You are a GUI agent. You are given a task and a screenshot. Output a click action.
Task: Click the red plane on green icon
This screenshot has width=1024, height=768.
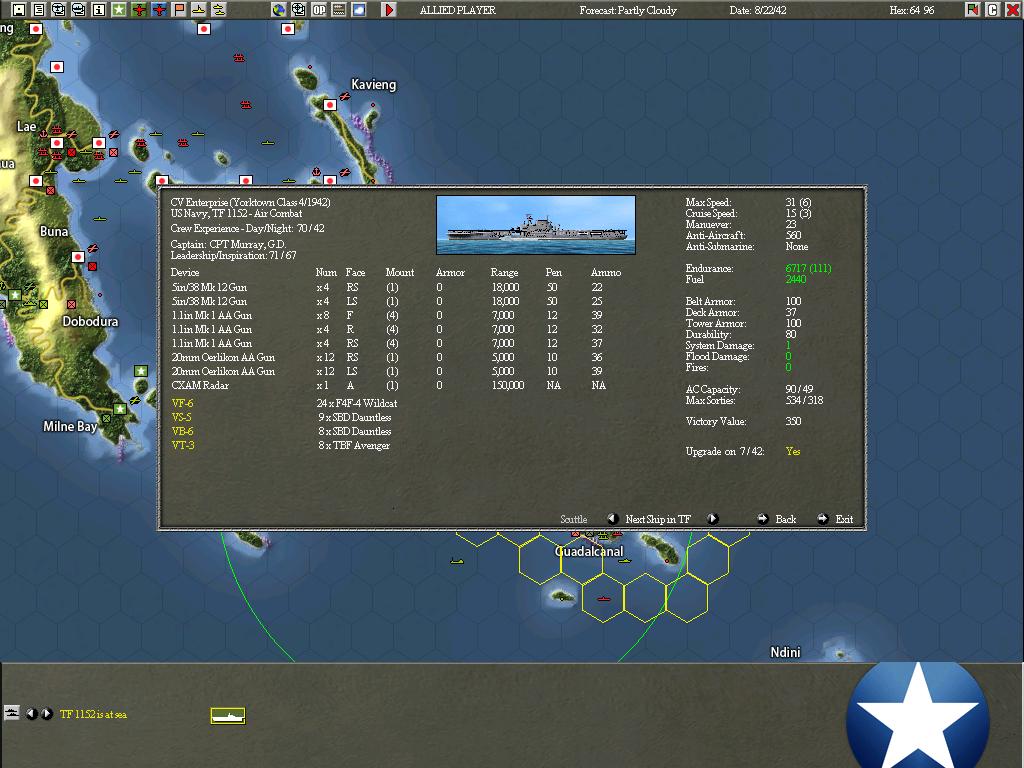pos(139,10)
